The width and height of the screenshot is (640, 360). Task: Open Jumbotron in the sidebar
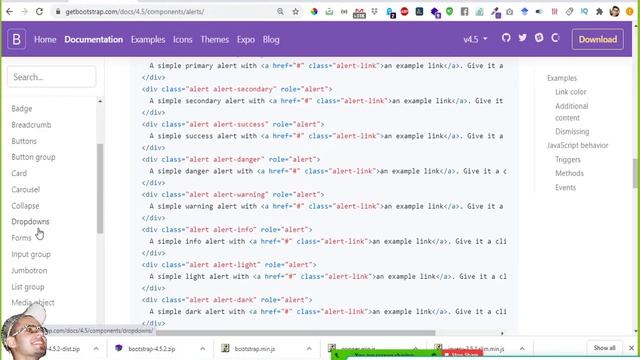29,271
